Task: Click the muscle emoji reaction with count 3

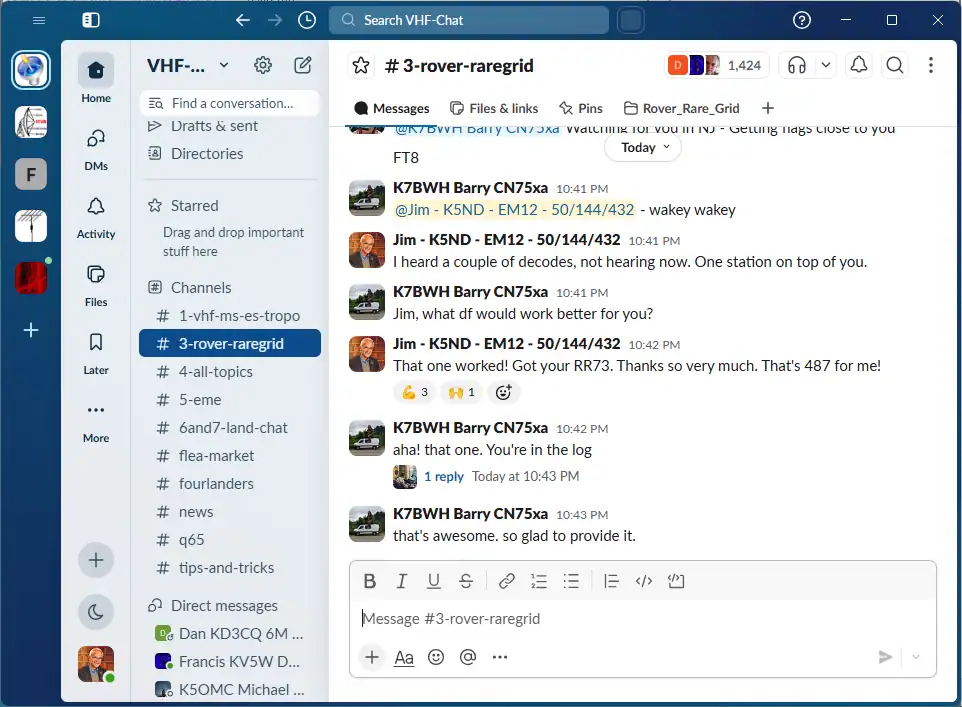Action: click(x=414, y=392)
